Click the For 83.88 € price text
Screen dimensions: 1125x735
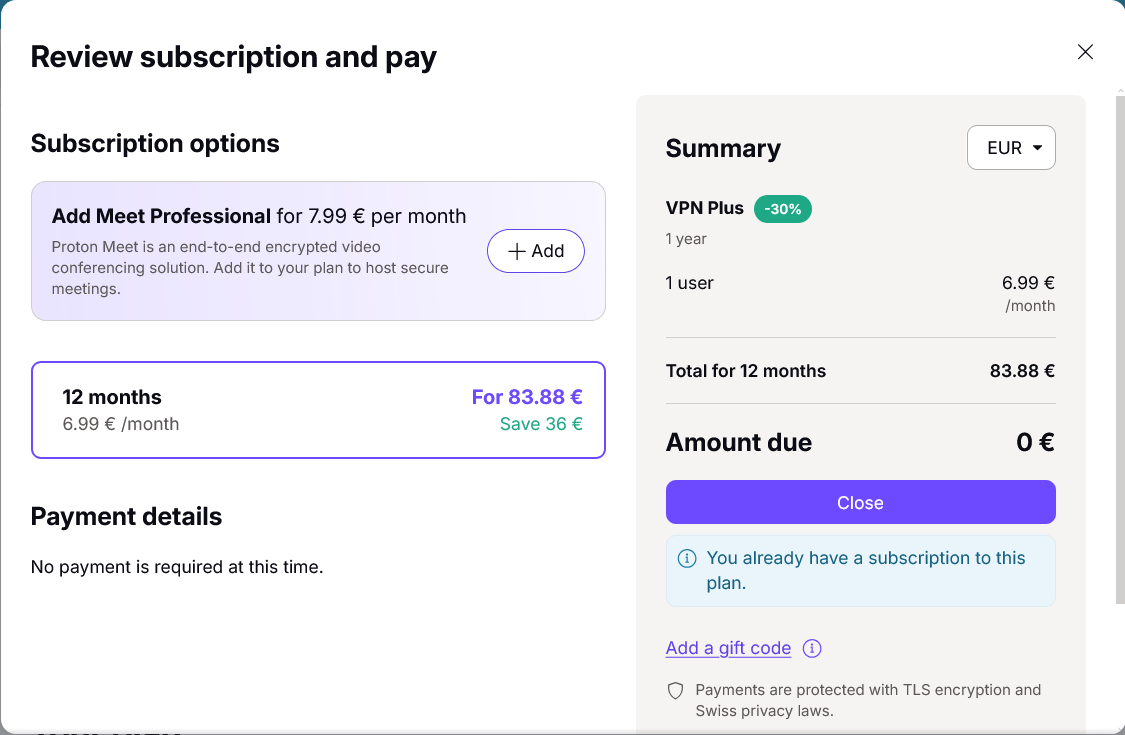pyautogui.click(x=527, y=397)
